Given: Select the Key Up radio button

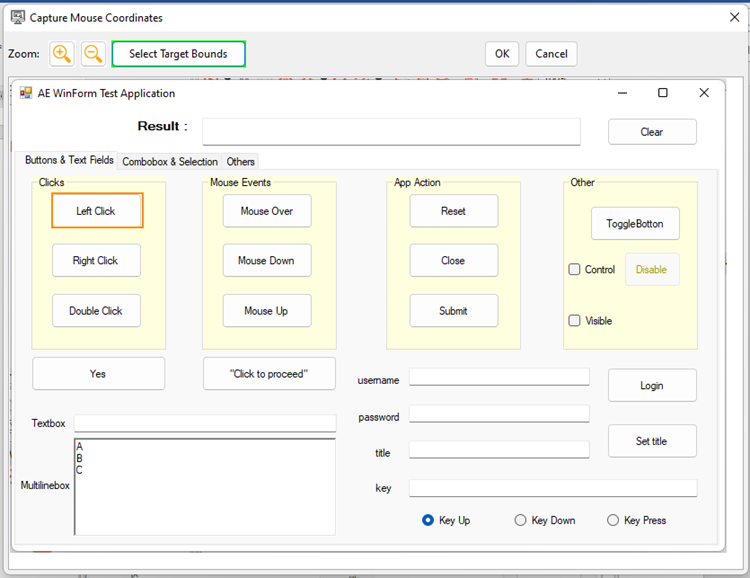Looking at the screenshot, I should click(x=428, y=520).
